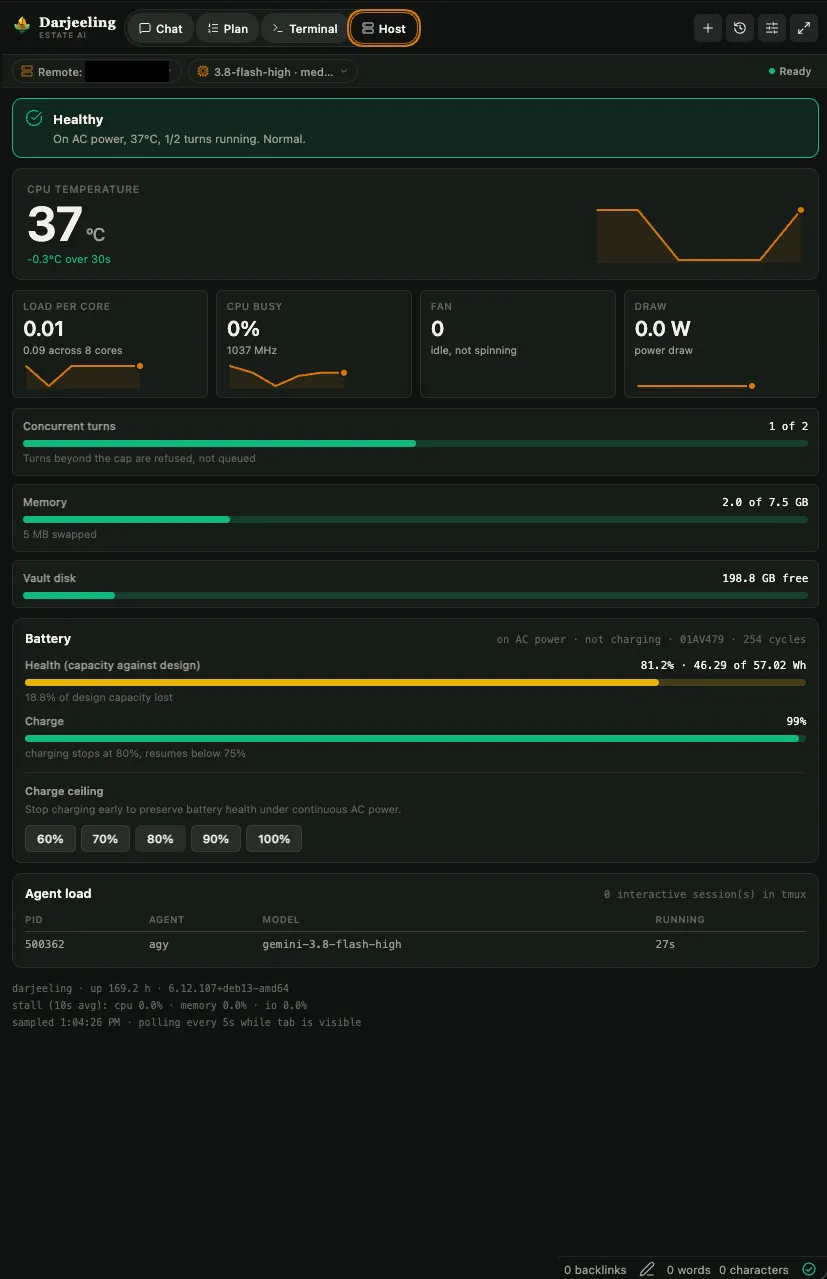Screen dimensions: 827x1279
Task: Click the pencil edit icon in status bar
Action: pos(647,1269)
